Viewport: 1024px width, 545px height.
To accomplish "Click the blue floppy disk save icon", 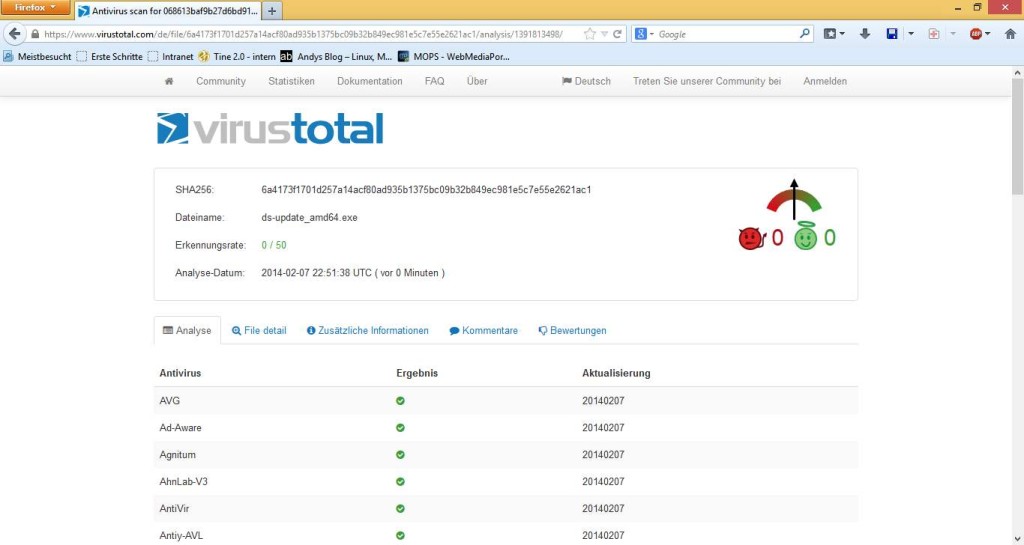I will 892,34.
